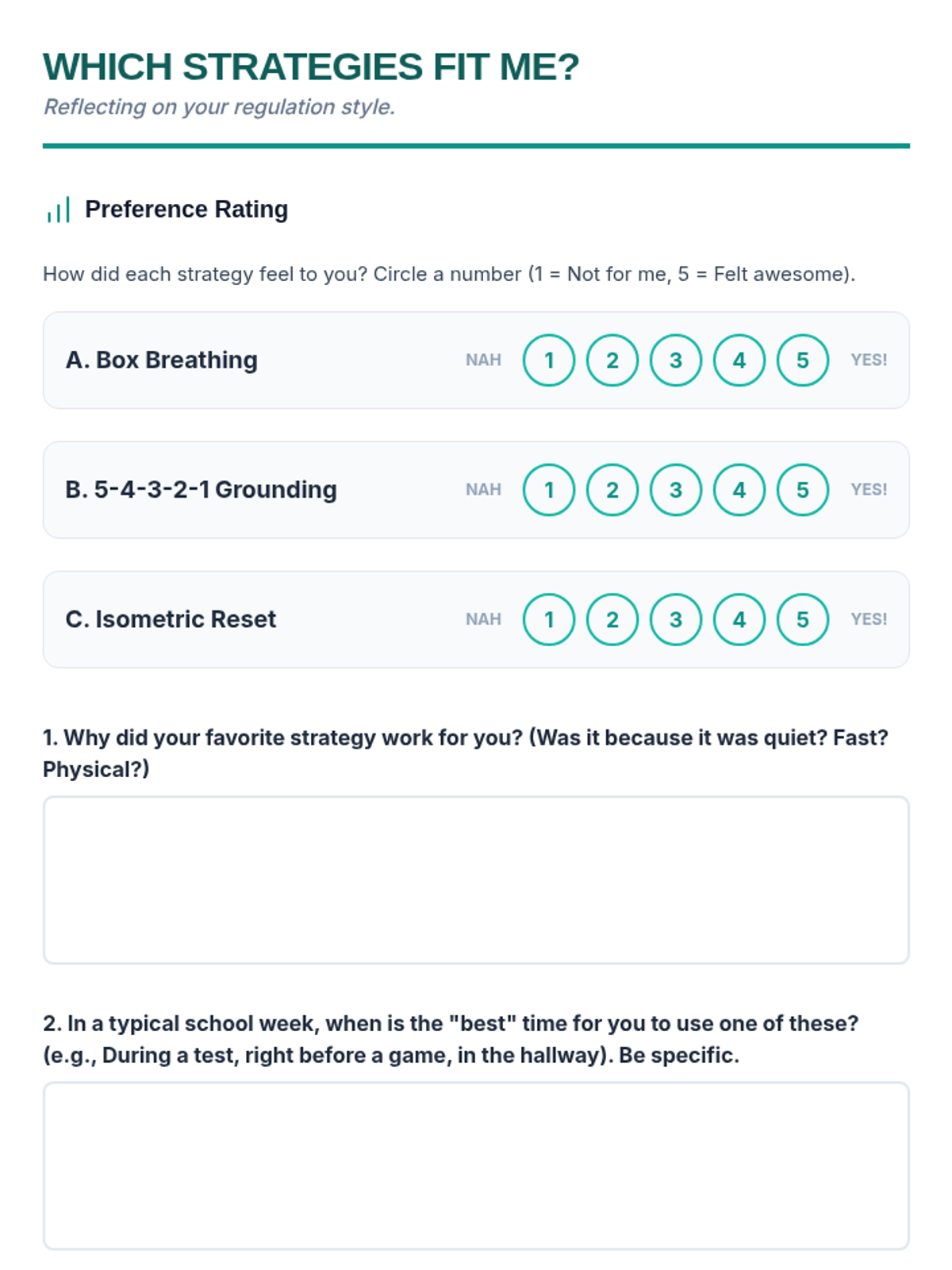Select rating 2 for 5-4-3-2-1 Grounding
The height and width of the screenshot is (1270, 952).
pyautogui.click(x=612, y=490)
